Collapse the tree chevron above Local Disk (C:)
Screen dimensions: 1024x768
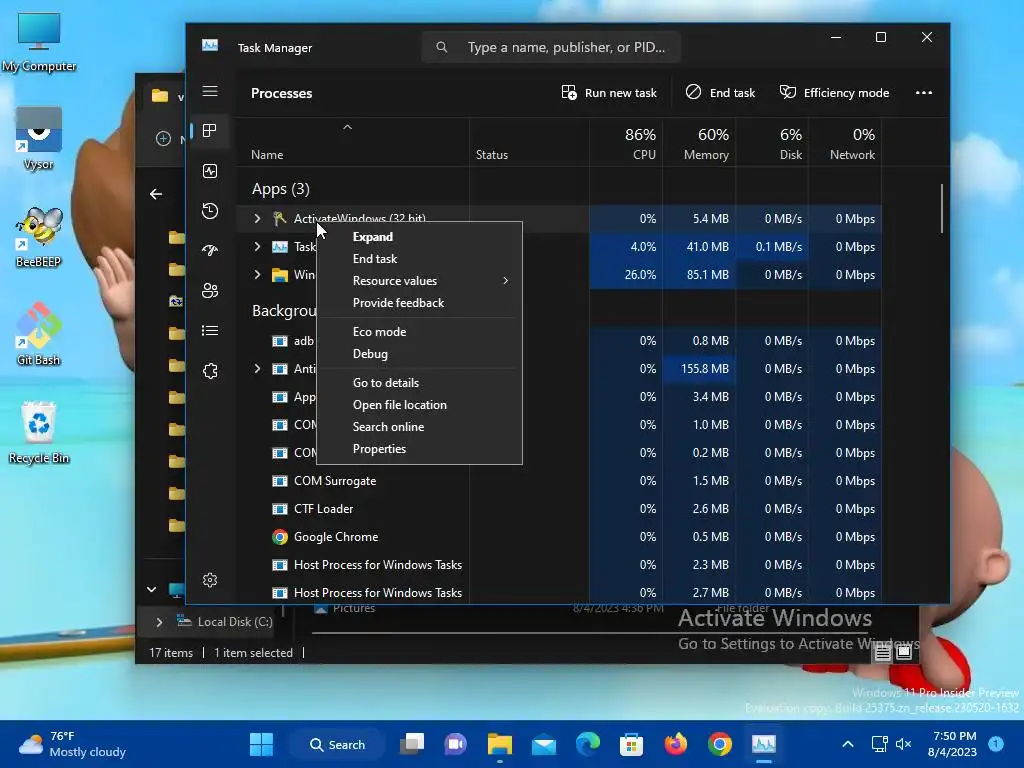[152, 589]
